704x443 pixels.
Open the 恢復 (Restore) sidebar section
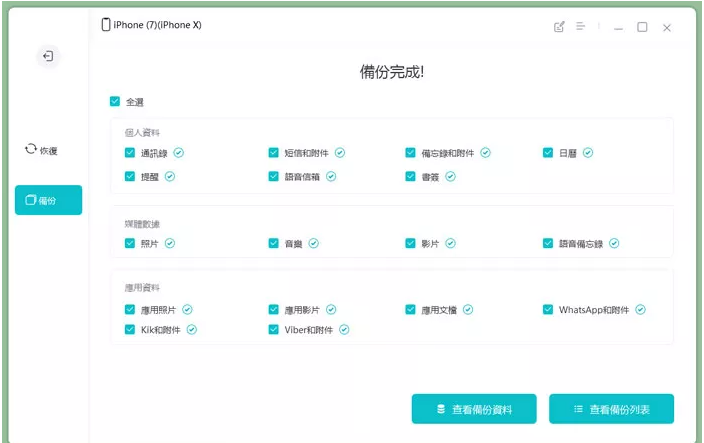click(x=41, y=150)
